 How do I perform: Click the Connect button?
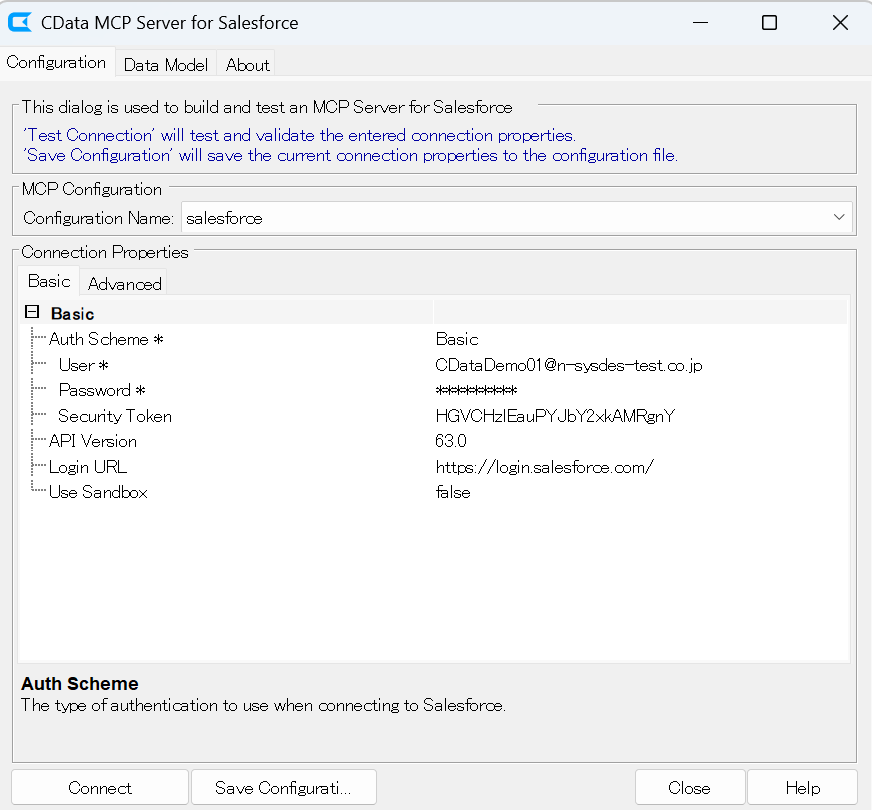(100, 787)
